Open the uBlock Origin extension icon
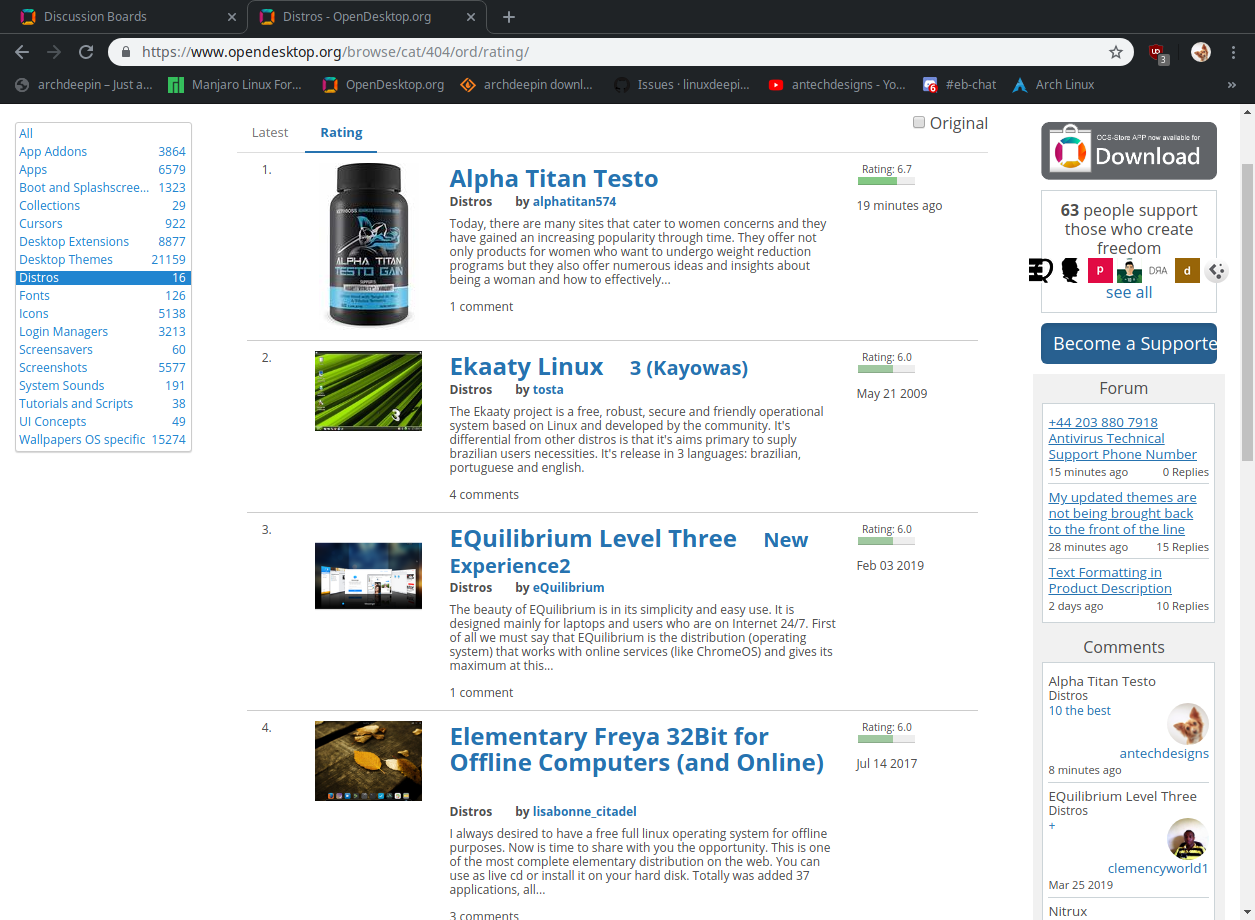The height and width of the screenshot is (920, 1255). 1157,52
